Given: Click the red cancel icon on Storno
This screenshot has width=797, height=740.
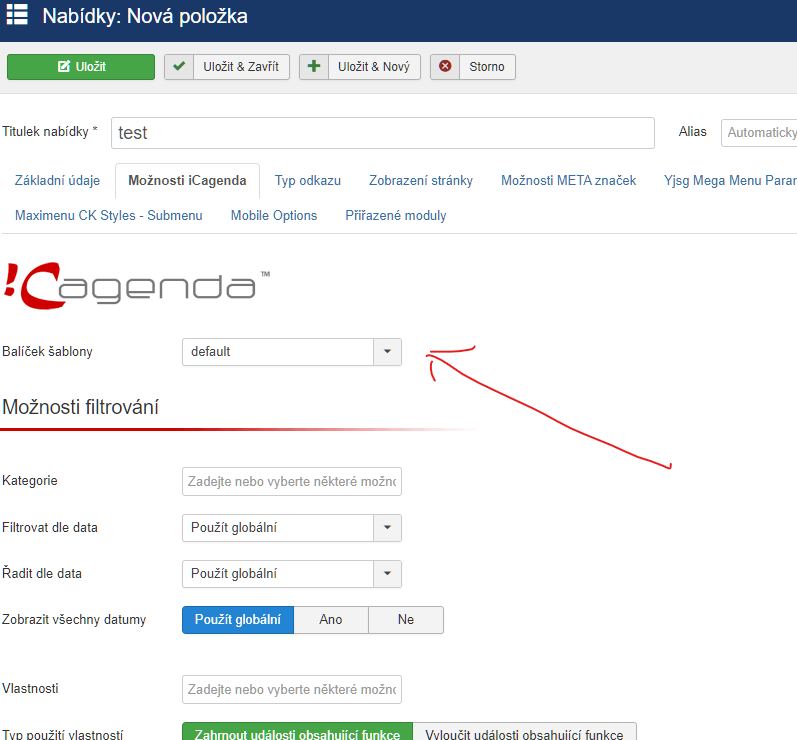Looking at the screenshot, I should [445, 67].
